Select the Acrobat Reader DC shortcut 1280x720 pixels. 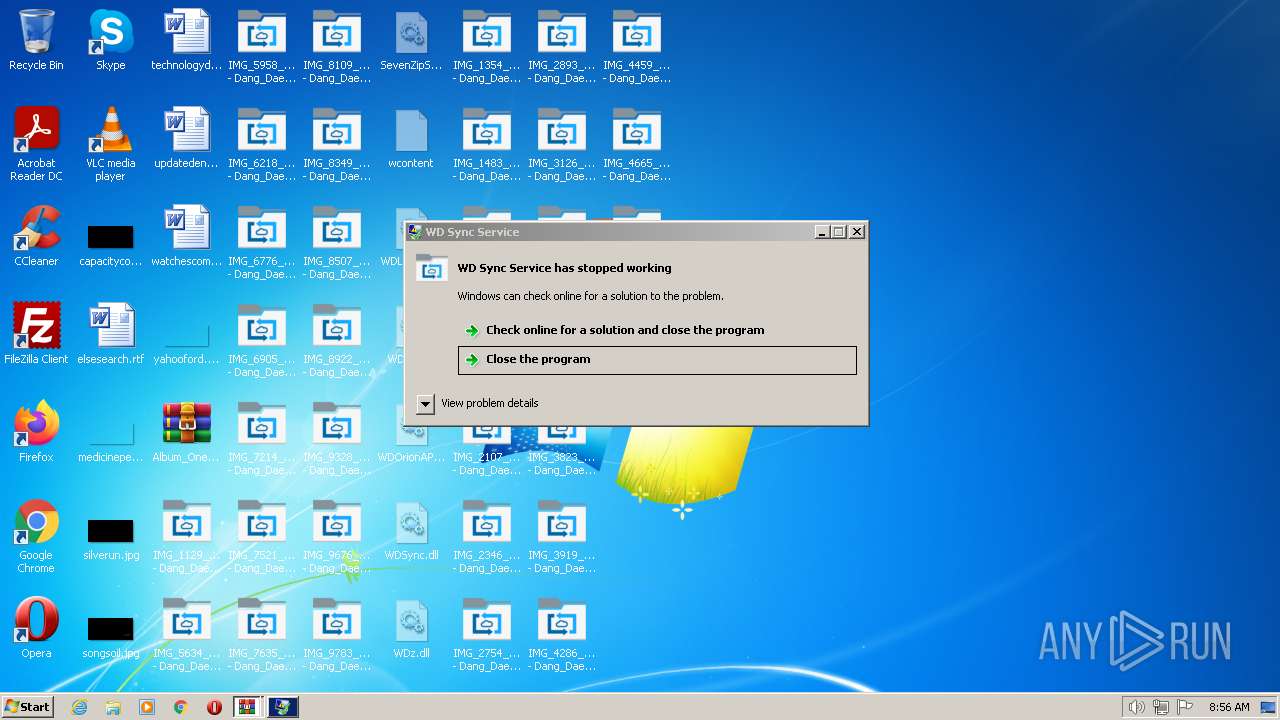click(x=36, y=145)
